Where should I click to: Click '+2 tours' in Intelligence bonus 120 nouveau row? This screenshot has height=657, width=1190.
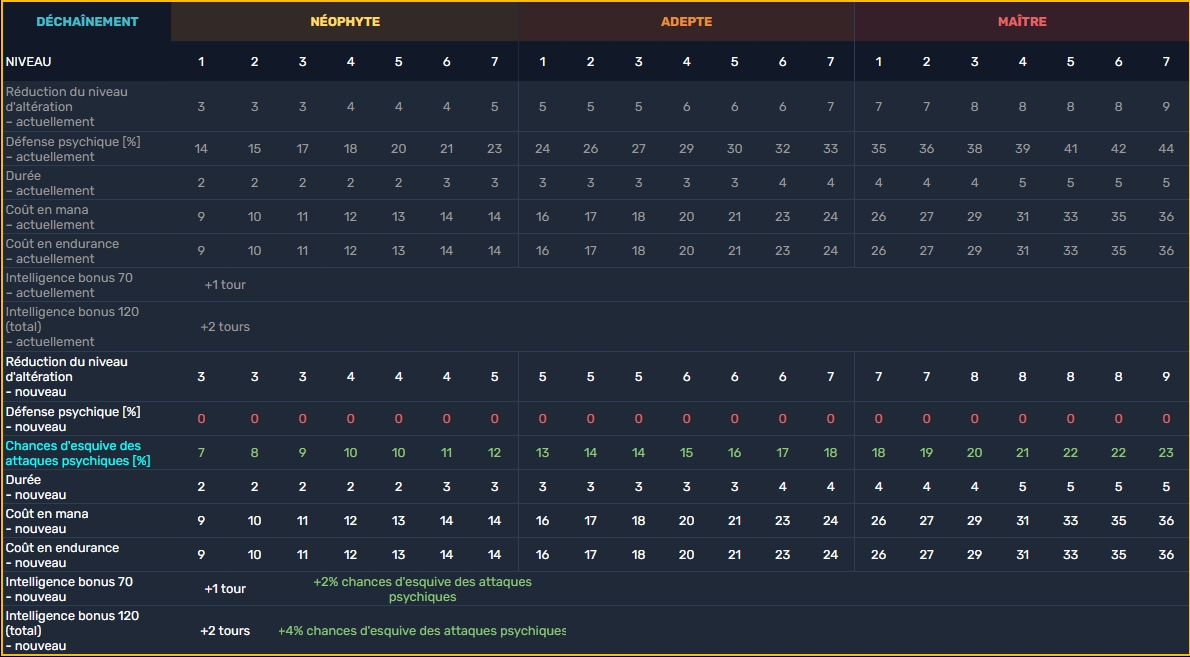coord(225,631)
